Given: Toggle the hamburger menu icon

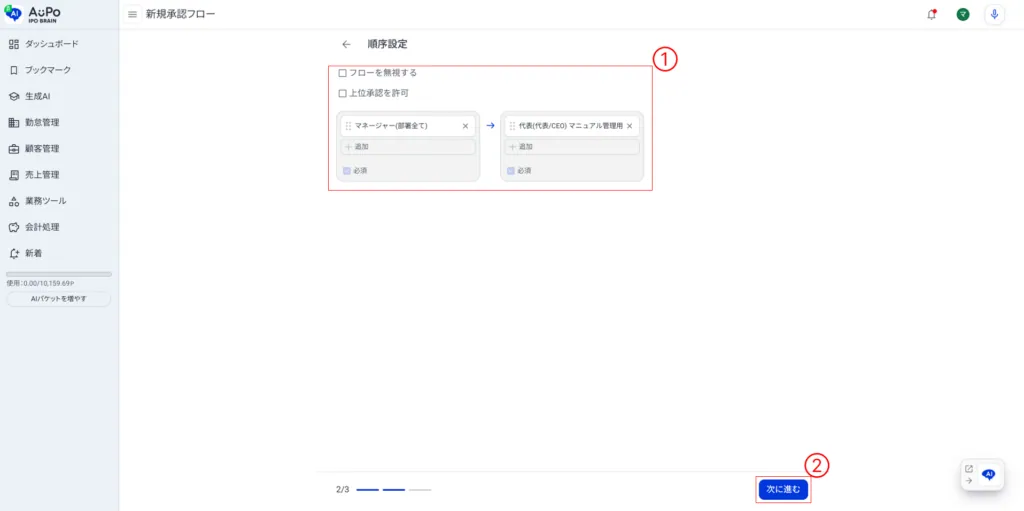Looking at the screenshot, I should pos(133,14).
